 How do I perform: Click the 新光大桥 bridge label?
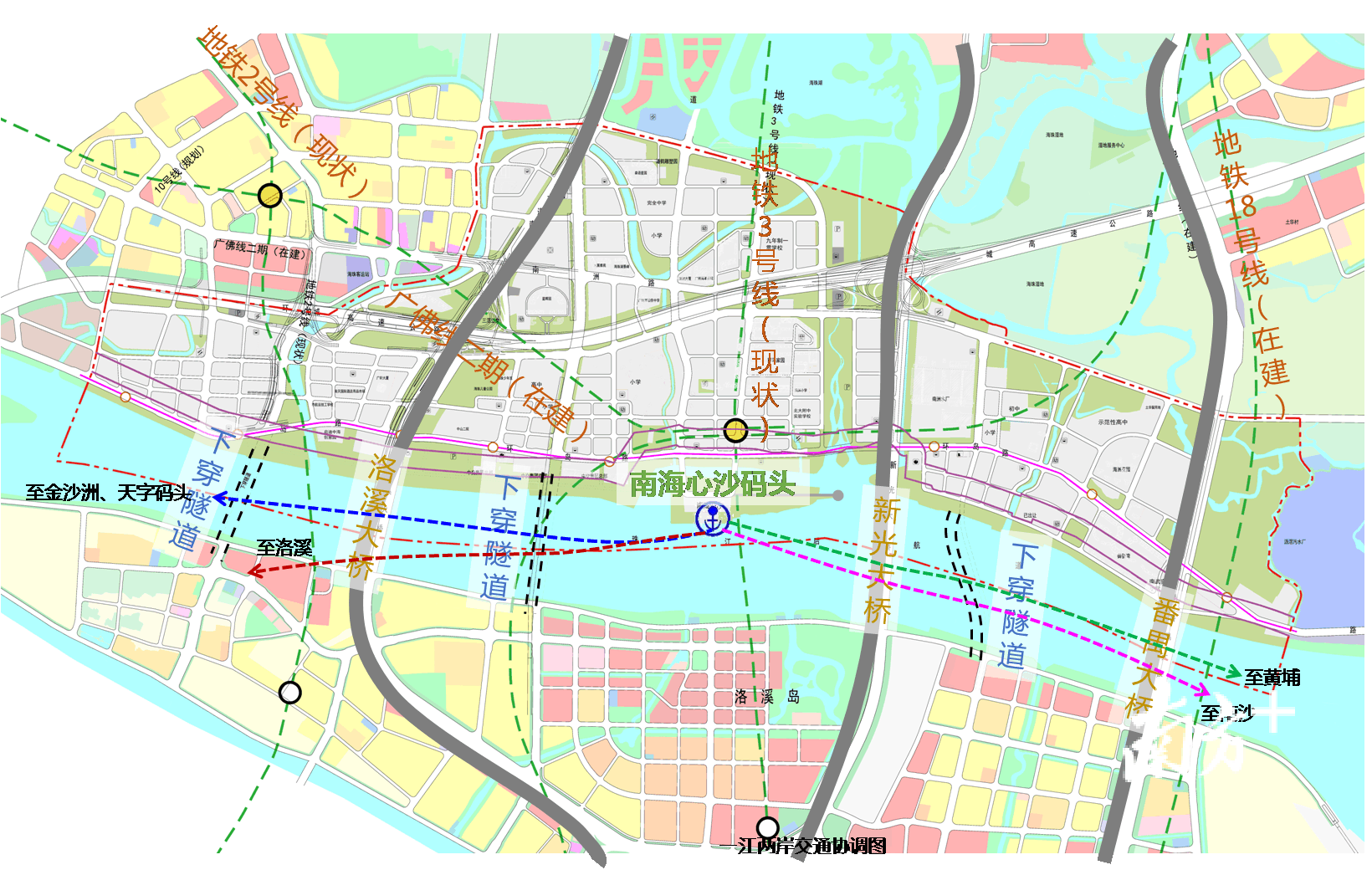[883, 560]
